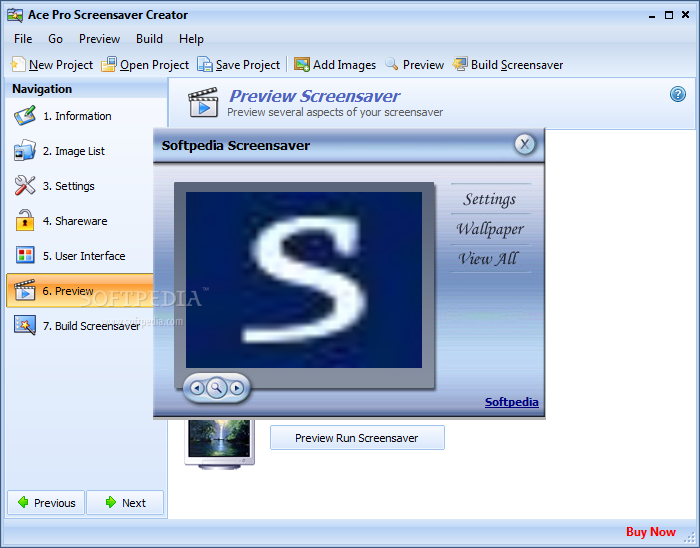The height and width of the screenshot is (548, 700).
Task: Click the Preview clapperboard icon in navigation
Action: pyautogui.click(x=25, y=291)
